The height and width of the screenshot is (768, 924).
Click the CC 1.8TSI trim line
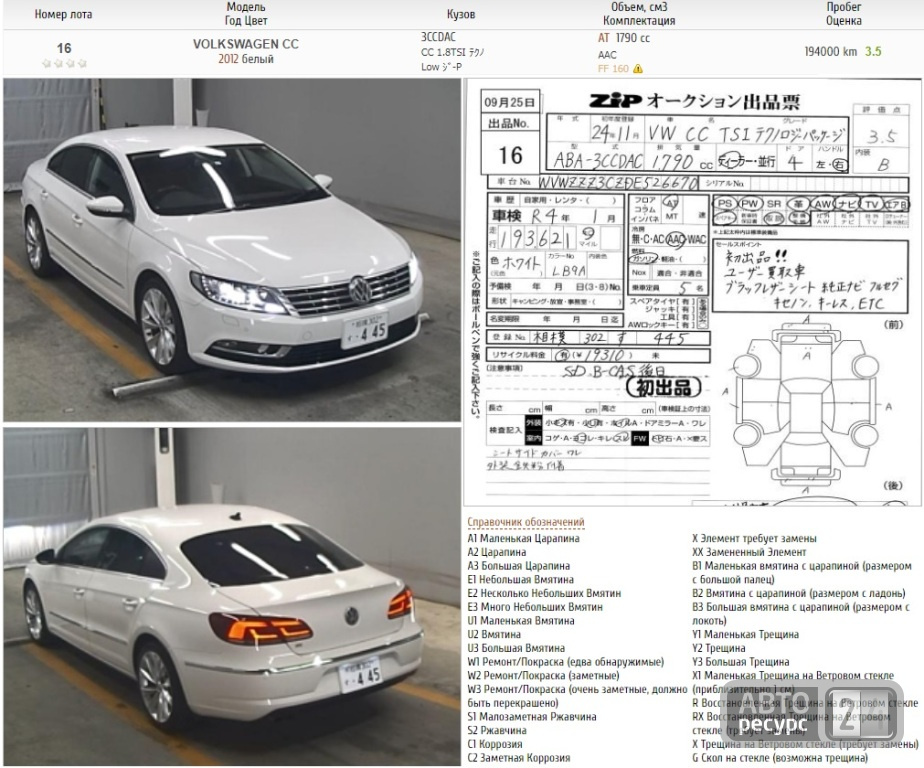click(453, 52)
